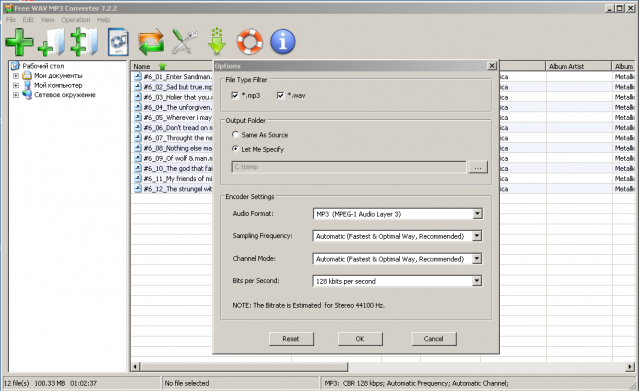Click the Мой компьютер computer icon
Image resolution: width=639 pixels, height=391 pixels.
pyautogui.click(x=27, y=85)
